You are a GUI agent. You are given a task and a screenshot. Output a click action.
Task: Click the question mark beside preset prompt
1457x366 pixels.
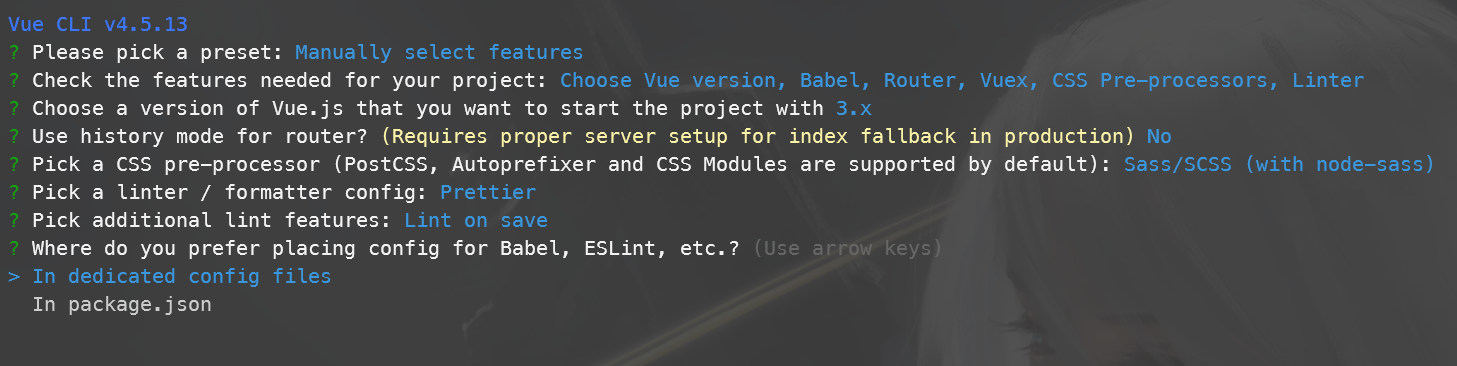[x=13, y=51]
